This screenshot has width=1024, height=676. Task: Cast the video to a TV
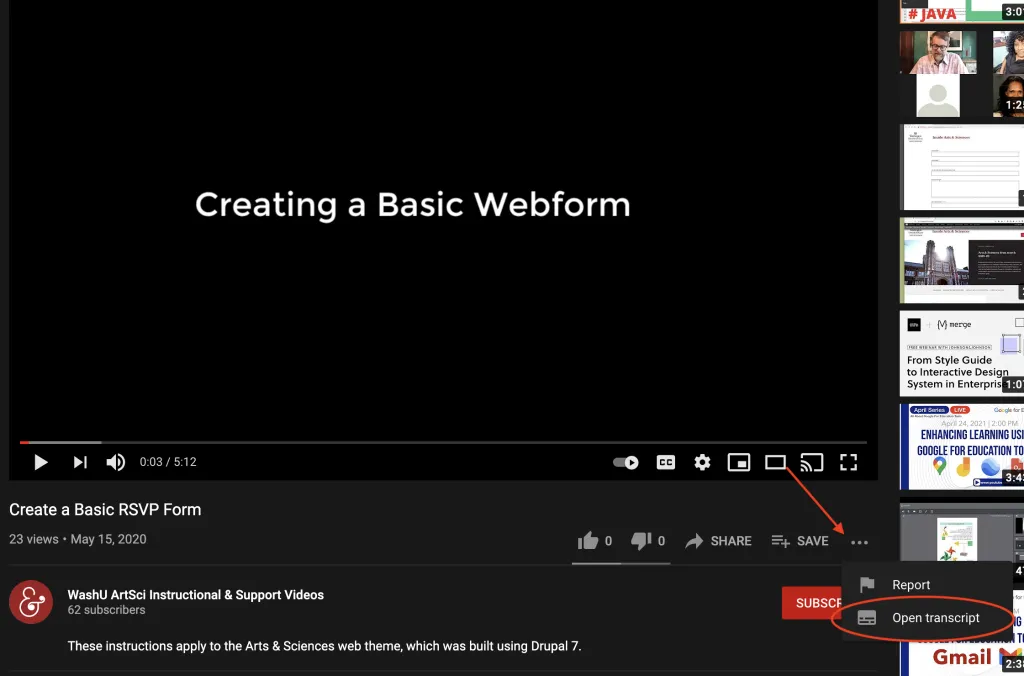click(x=812, y=462)
